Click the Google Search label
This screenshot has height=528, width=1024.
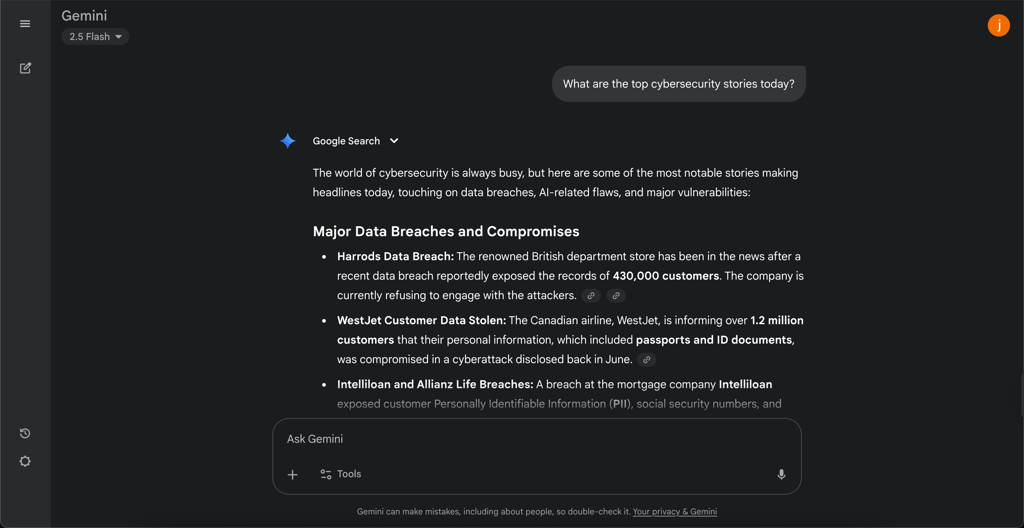(346, 140)
